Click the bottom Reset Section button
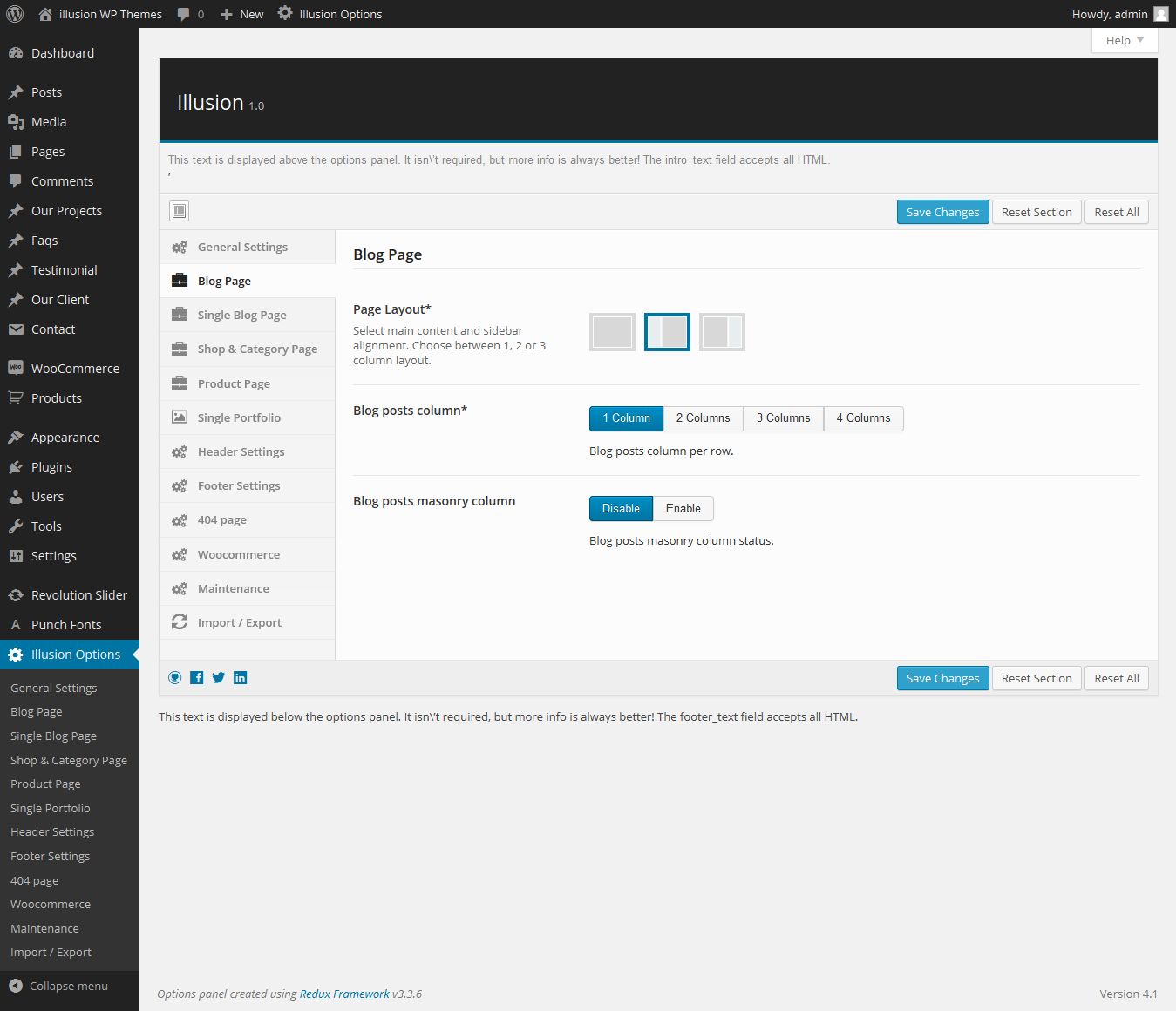The width and height of the screenshot is (1176, 1011). click(1037, 678)
